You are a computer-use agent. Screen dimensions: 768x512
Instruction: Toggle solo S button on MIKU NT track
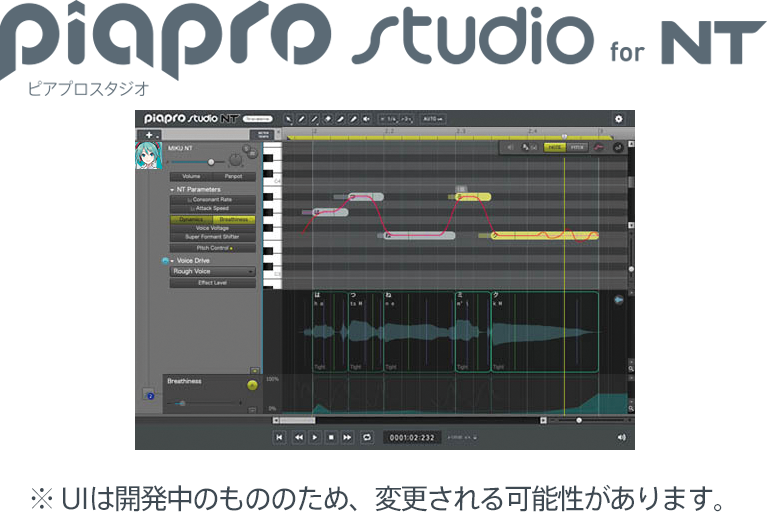246,148
